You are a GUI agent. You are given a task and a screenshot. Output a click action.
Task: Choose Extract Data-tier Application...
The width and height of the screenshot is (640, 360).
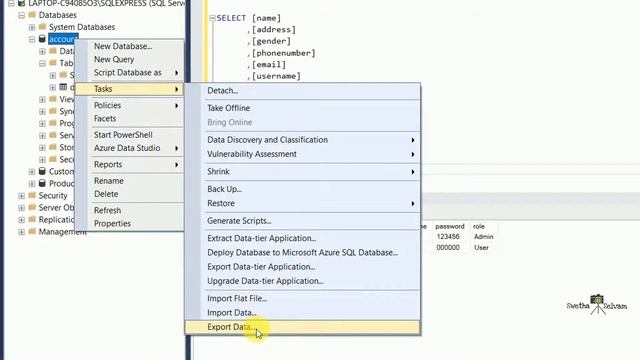coord(262,238)
